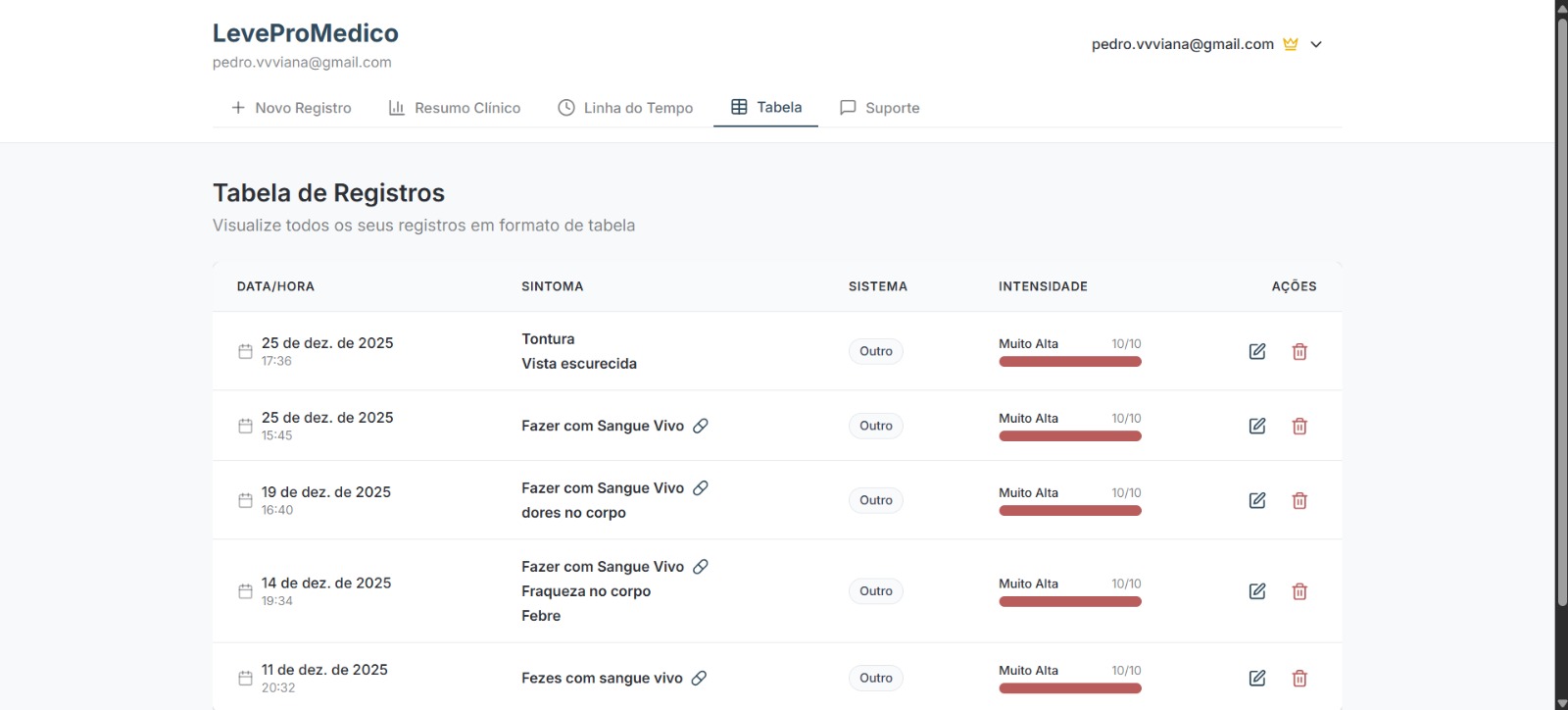The height and width of the screenshot is (710, 1568).
Task: Click intensity bar of 14 dez. record
Action: 1070,601
